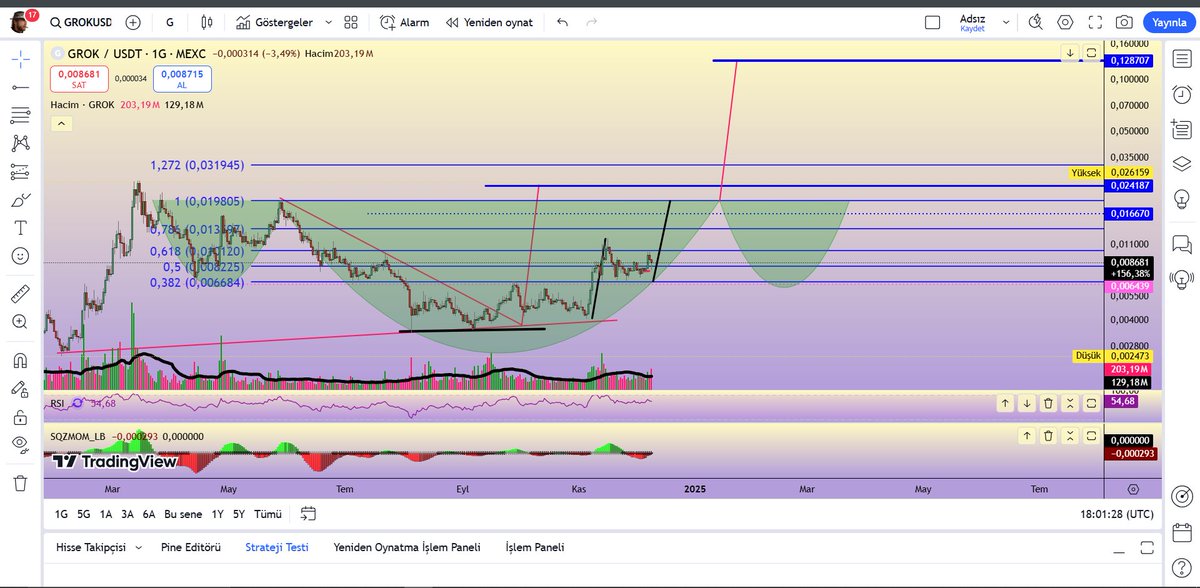Open the patterns drawing tools
This screenshot has width=1200, height=588.
coord(20,144)
